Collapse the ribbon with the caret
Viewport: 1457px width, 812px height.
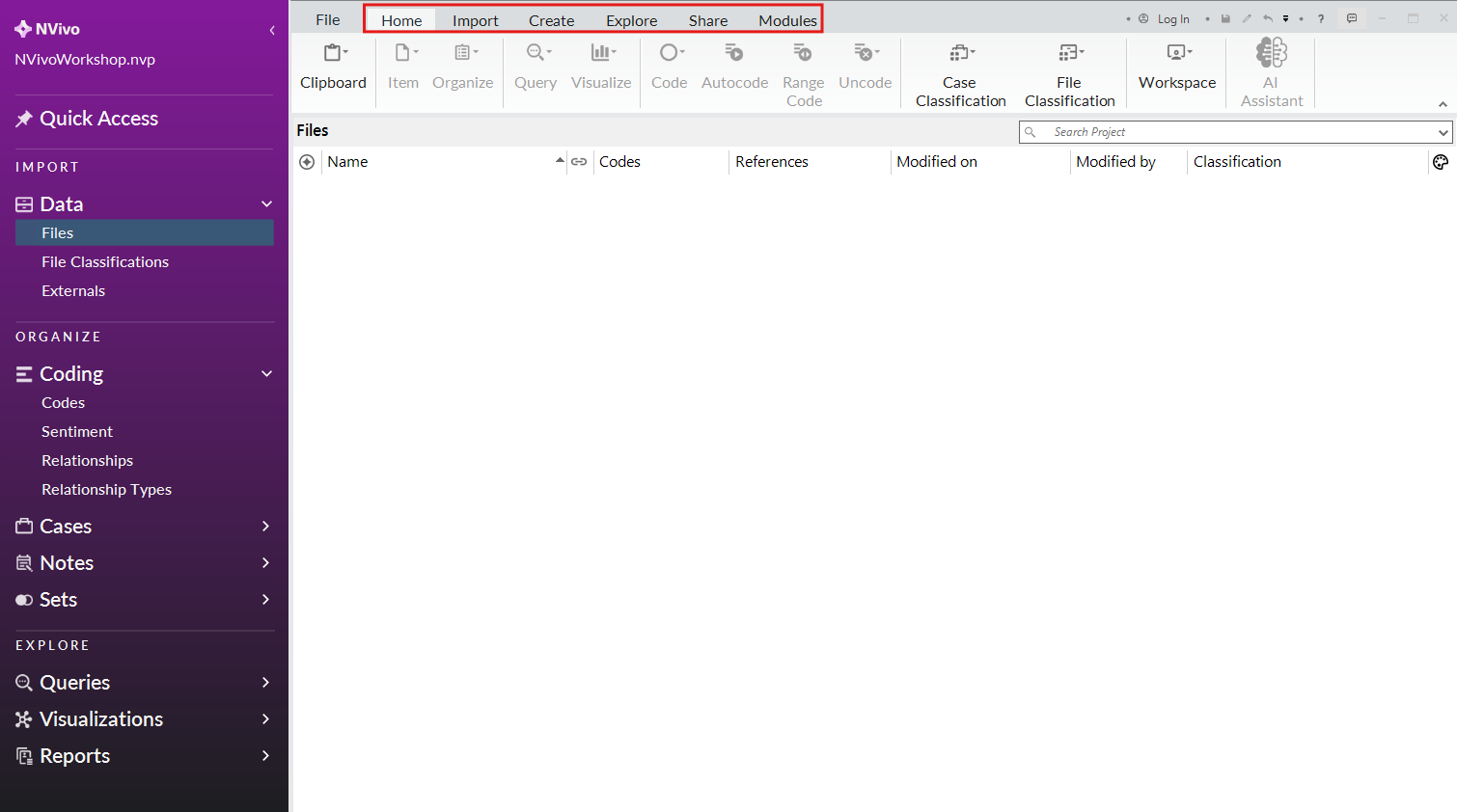tap(1443, 104)
